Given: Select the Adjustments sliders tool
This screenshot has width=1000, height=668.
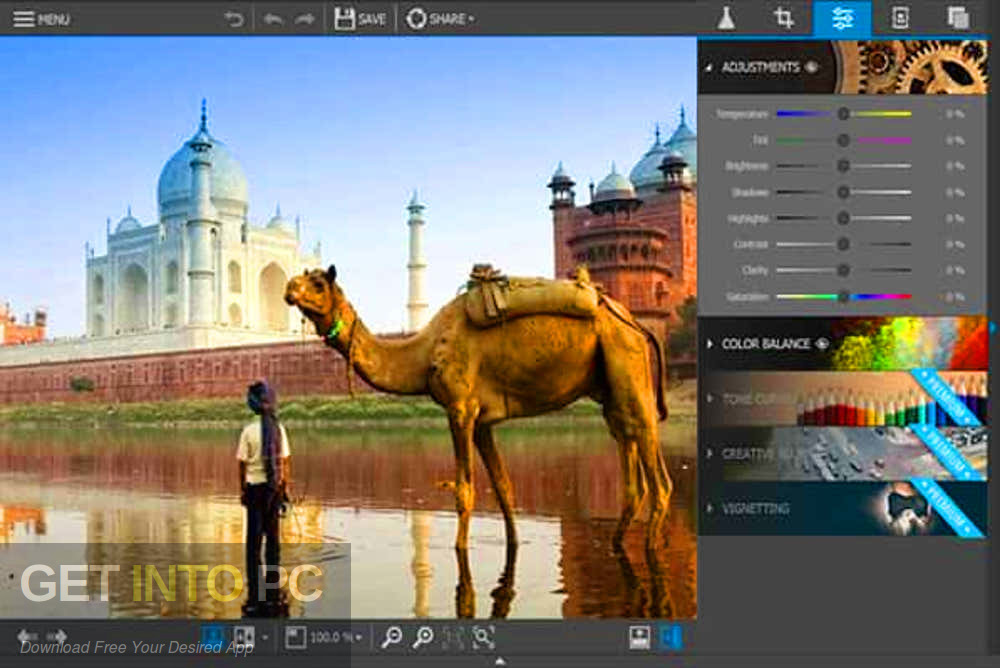Looking at the screenshot, I should pos(841,17).
